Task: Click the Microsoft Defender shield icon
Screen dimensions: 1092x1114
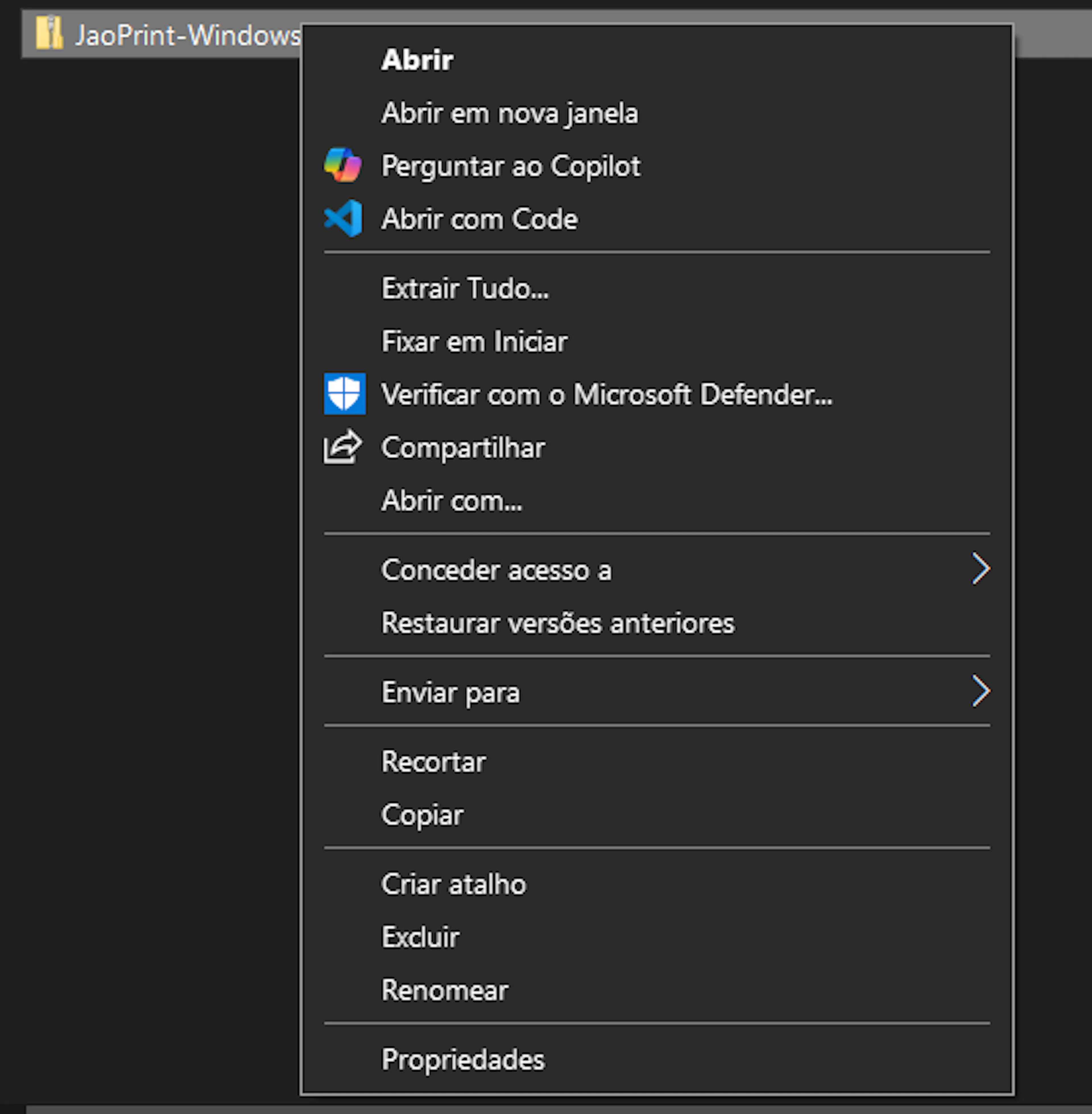Action: coord(344,393)
